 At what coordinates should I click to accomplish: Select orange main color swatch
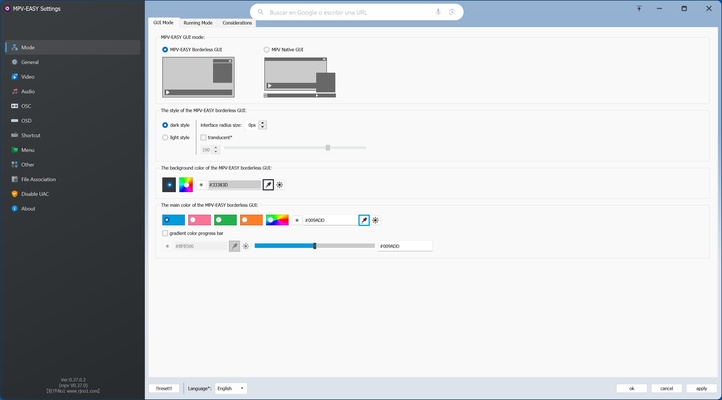(x=251, y=220)
